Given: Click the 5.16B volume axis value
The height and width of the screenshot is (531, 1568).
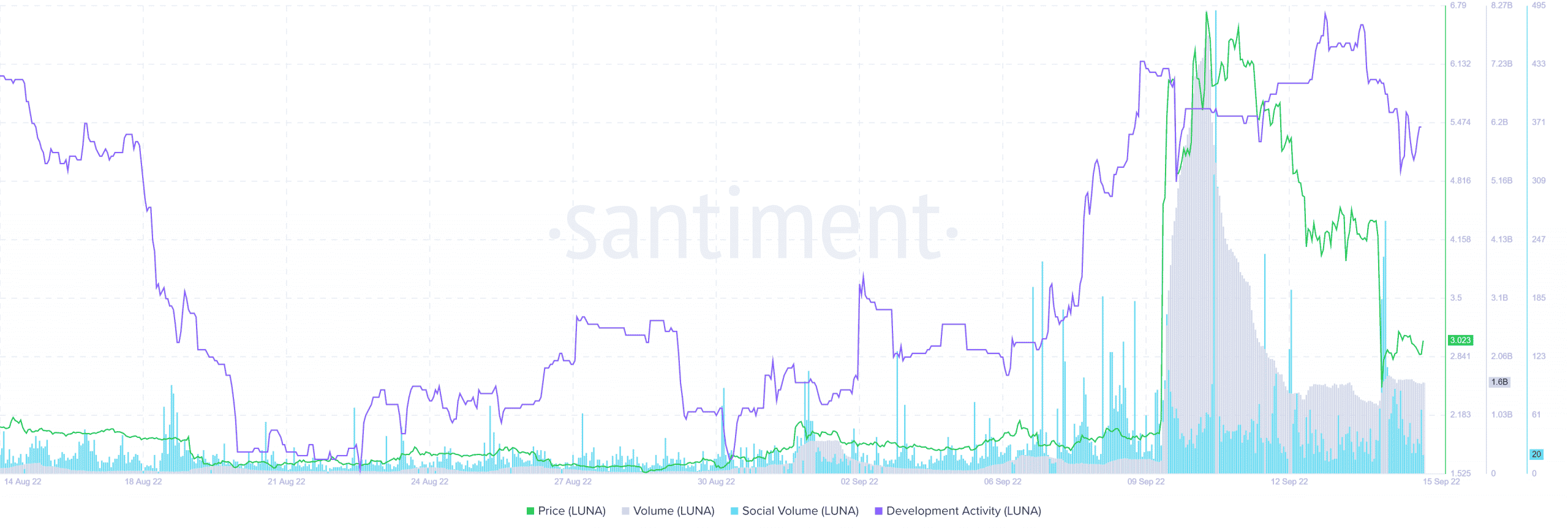Looking at the screenshot, I should click(x=1502, y=181).
